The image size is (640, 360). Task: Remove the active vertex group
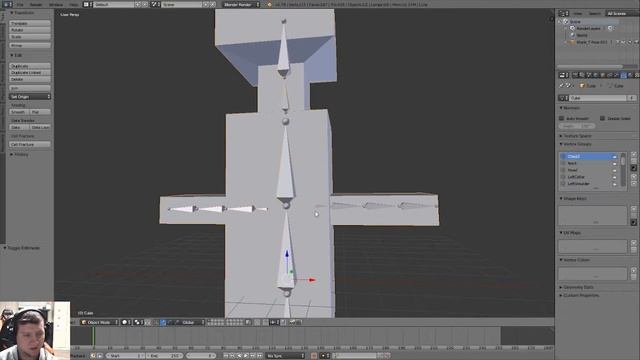click(x=634, y=161)
